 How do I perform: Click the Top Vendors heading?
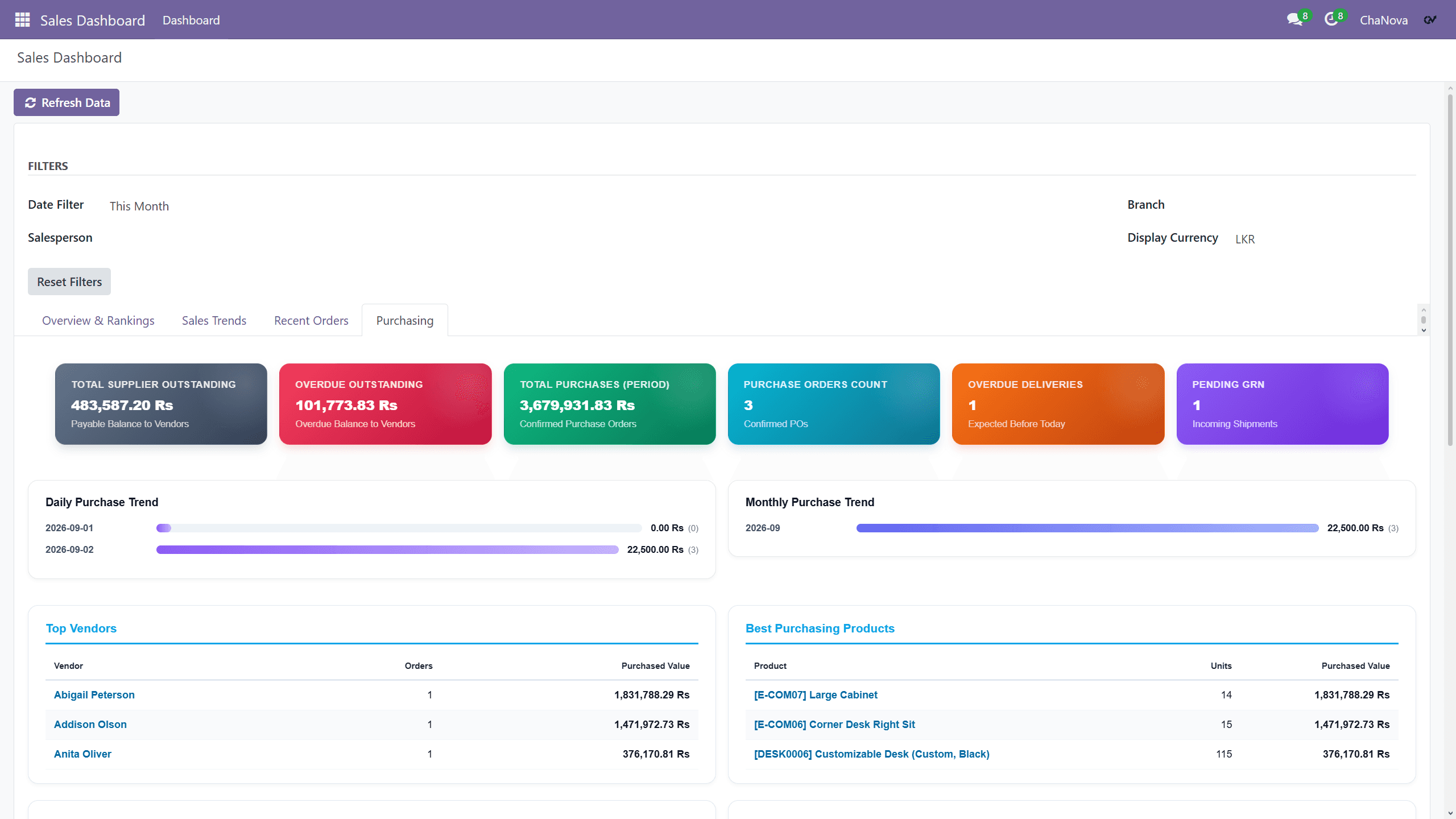pos(81,628)
